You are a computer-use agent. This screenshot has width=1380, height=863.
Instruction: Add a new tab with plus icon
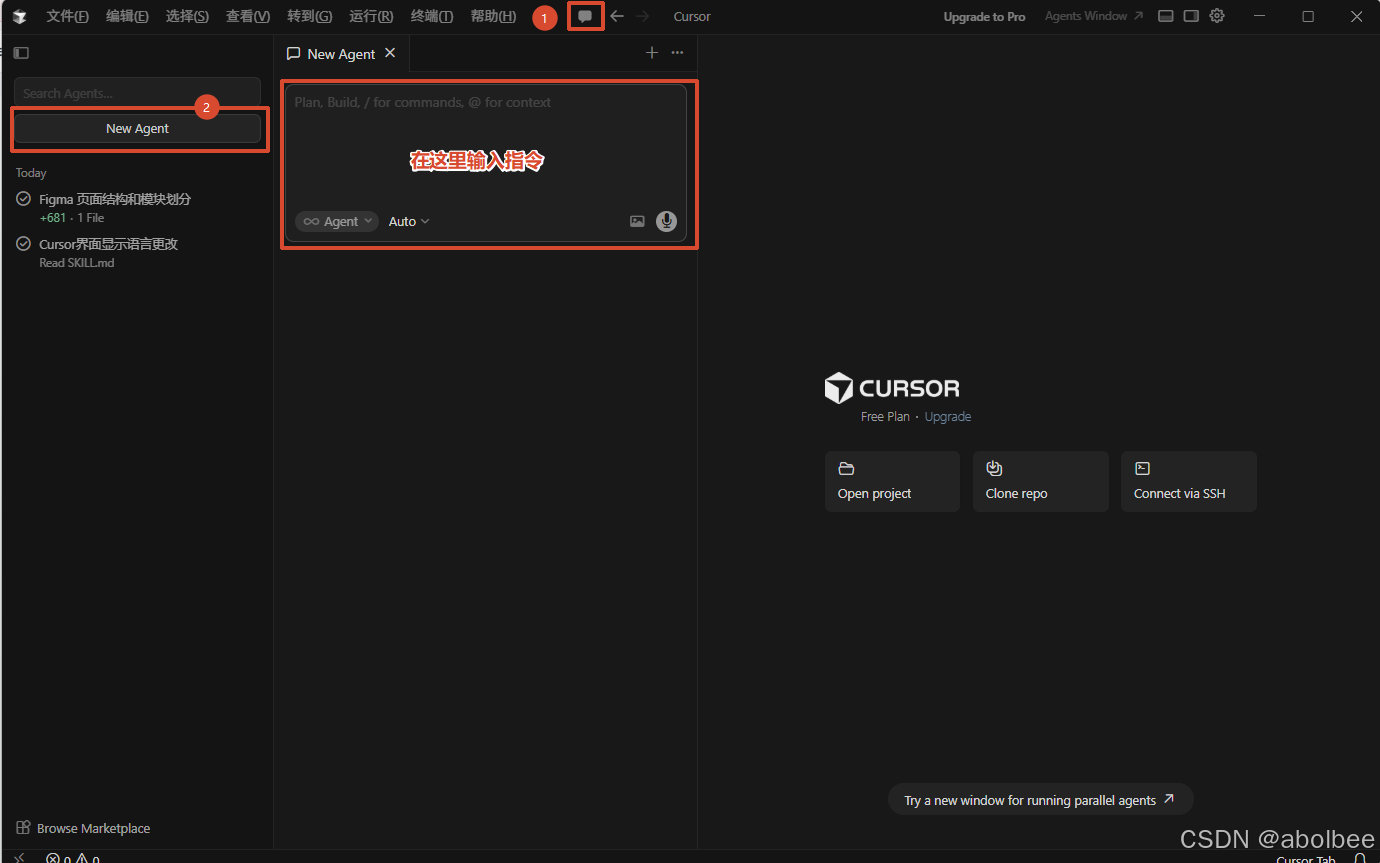(x=652, y=53)
